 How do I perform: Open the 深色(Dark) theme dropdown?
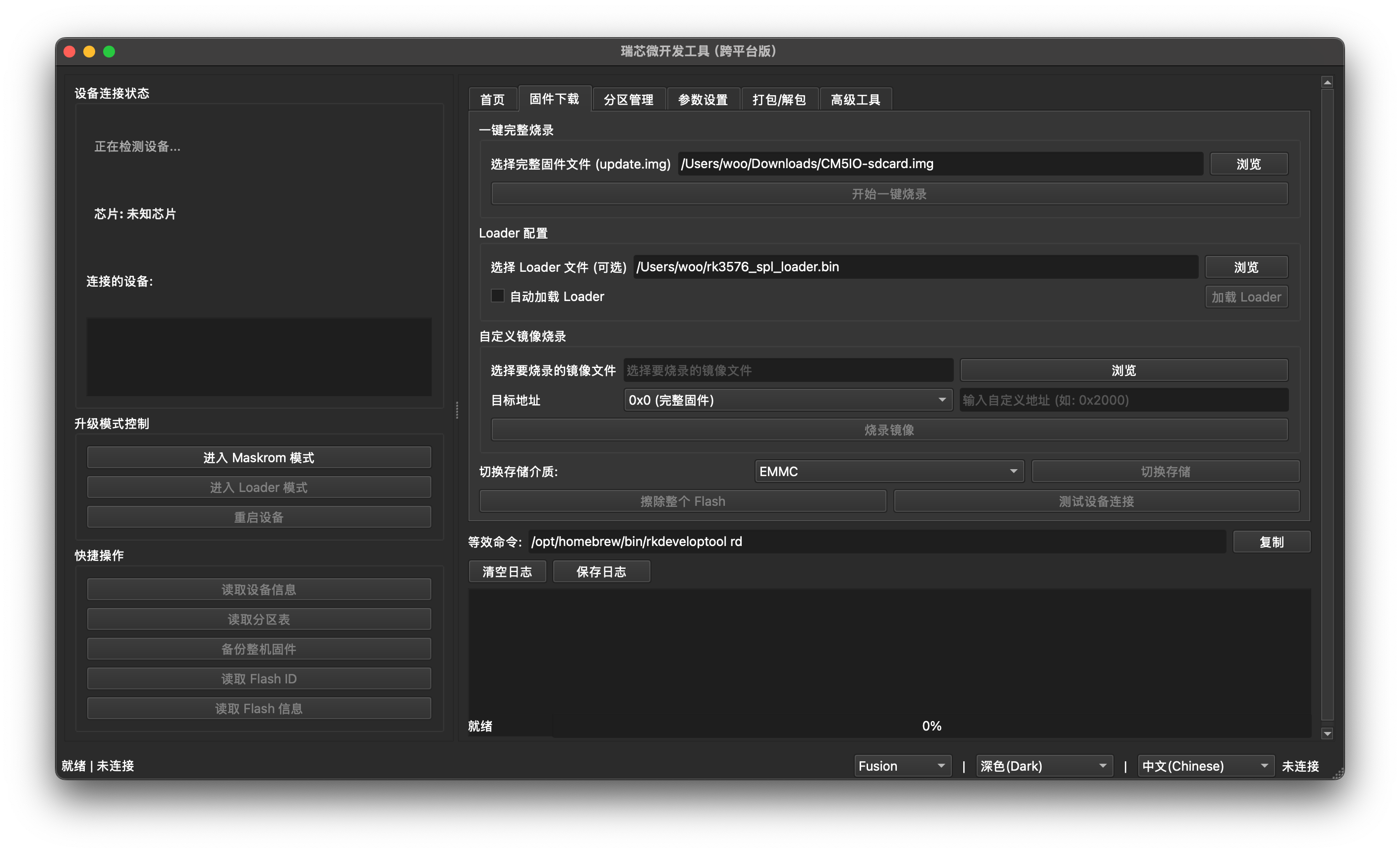point(1044,766)
